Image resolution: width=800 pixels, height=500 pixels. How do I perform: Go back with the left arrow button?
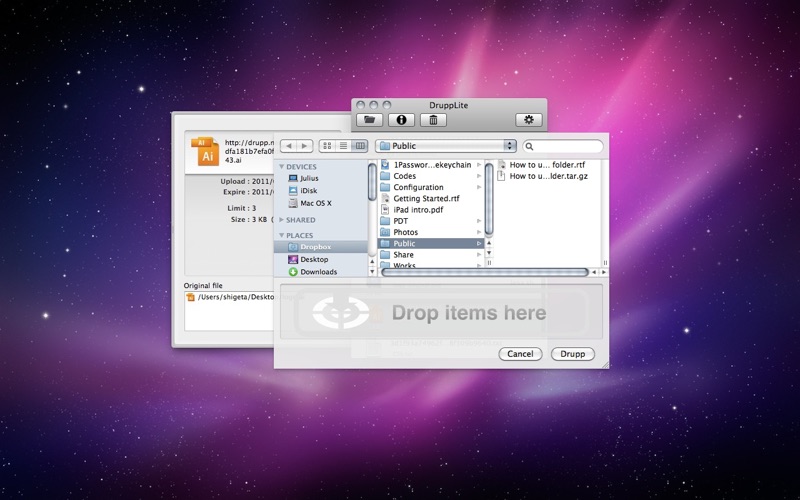(289, 146)
